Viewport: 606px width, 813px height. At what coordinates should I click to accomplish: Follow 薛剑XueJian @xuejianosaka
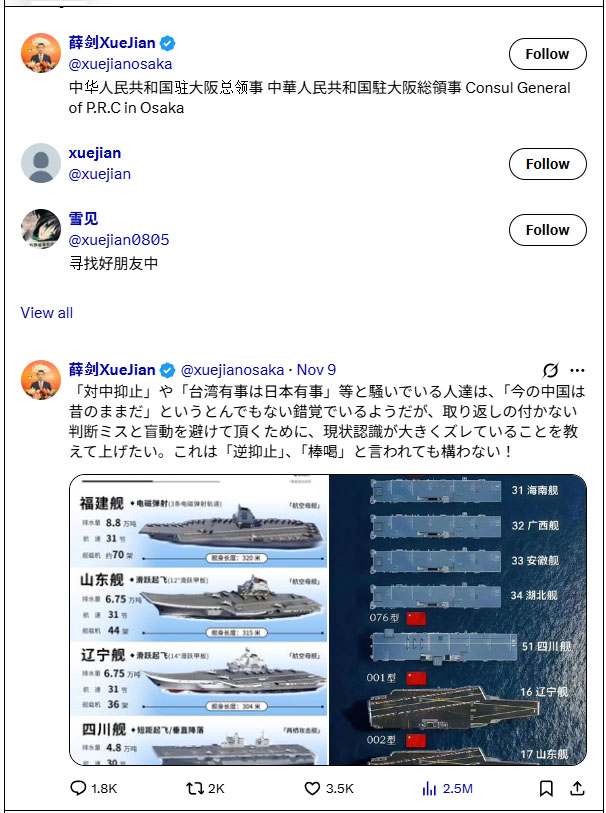coord(547,54)
